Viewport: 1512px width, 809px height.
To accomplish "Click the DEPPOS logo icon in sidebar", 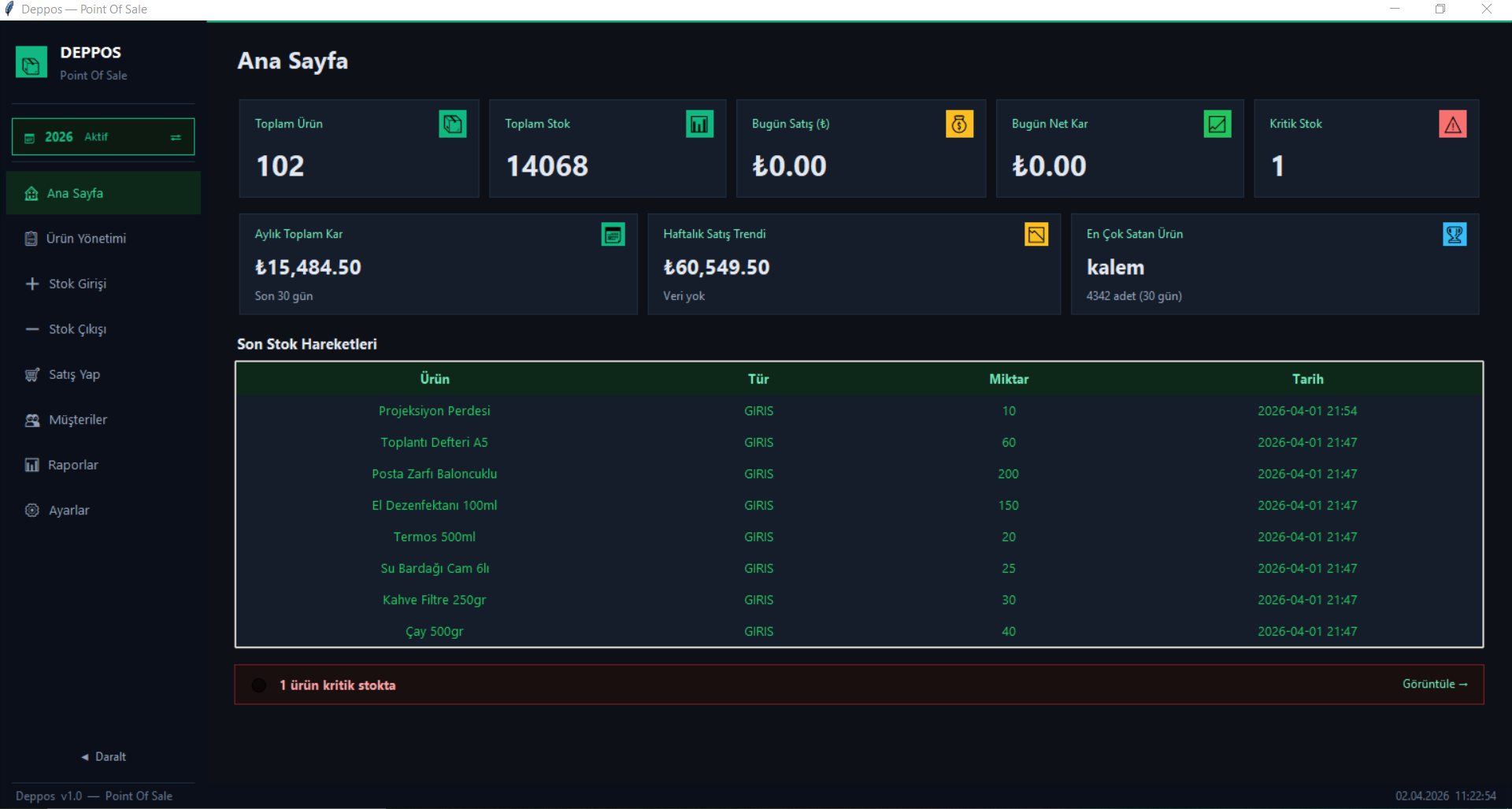I will [31, 63].
